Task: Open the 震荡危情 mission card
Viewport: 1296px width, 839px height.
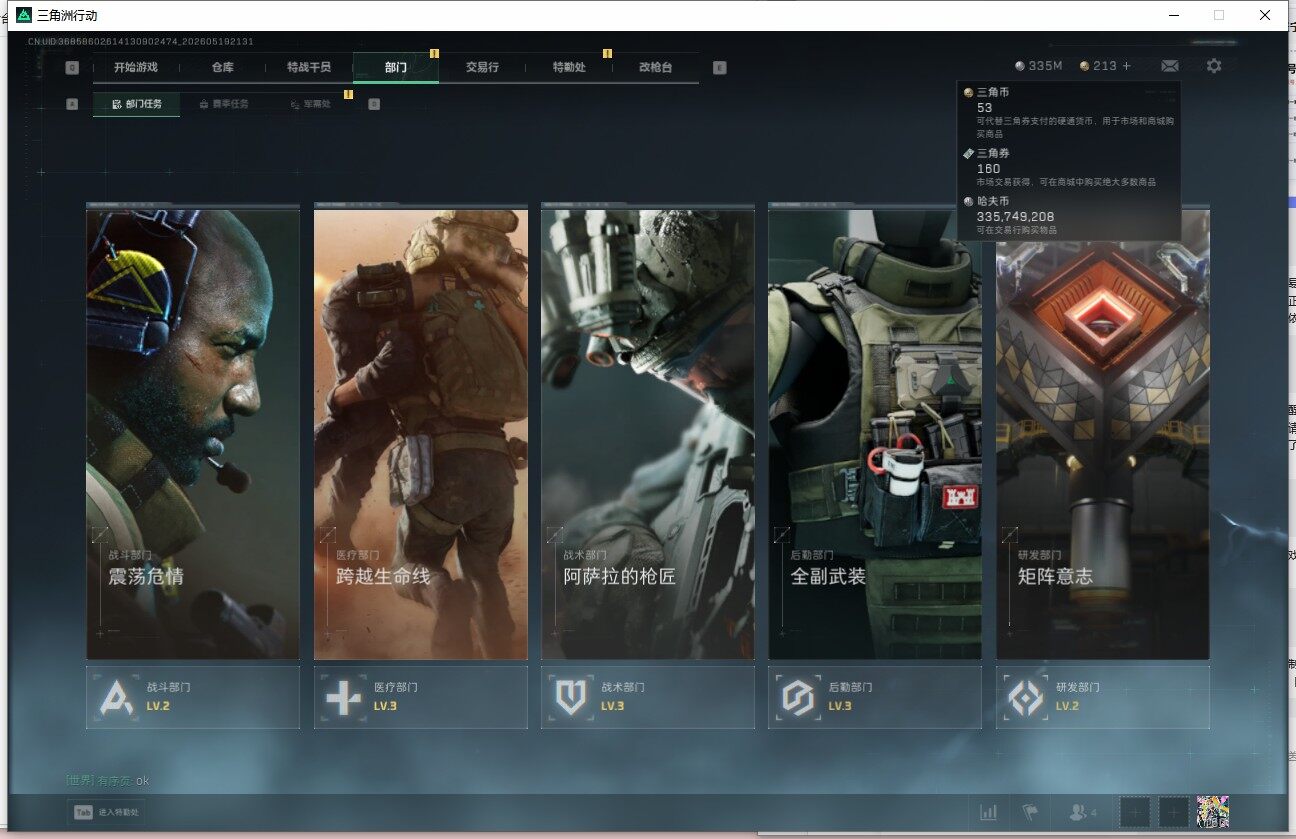Action: tap(193, 434)
